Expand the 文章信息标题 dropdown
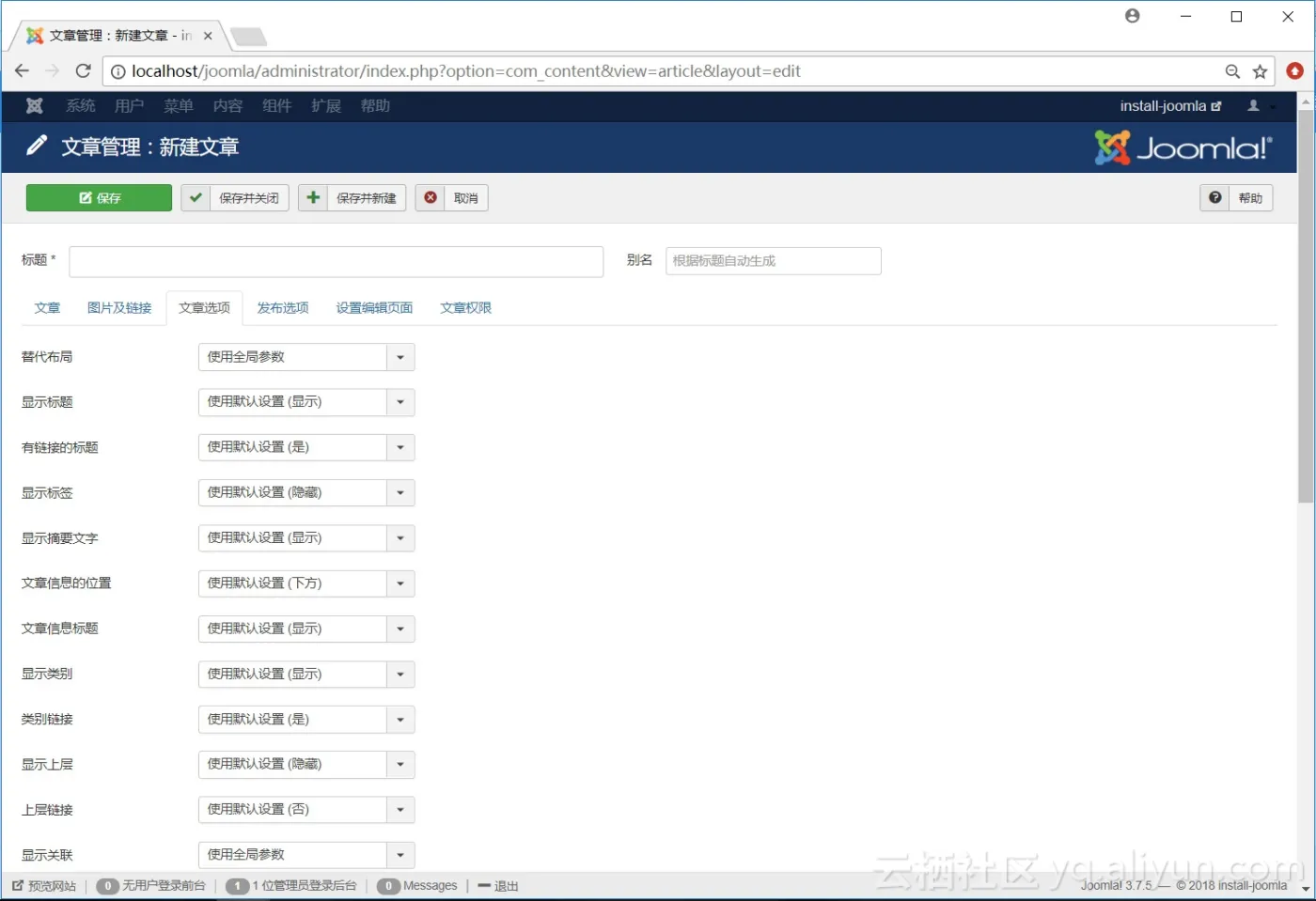 pyautogui.click(x=306, y=629)
